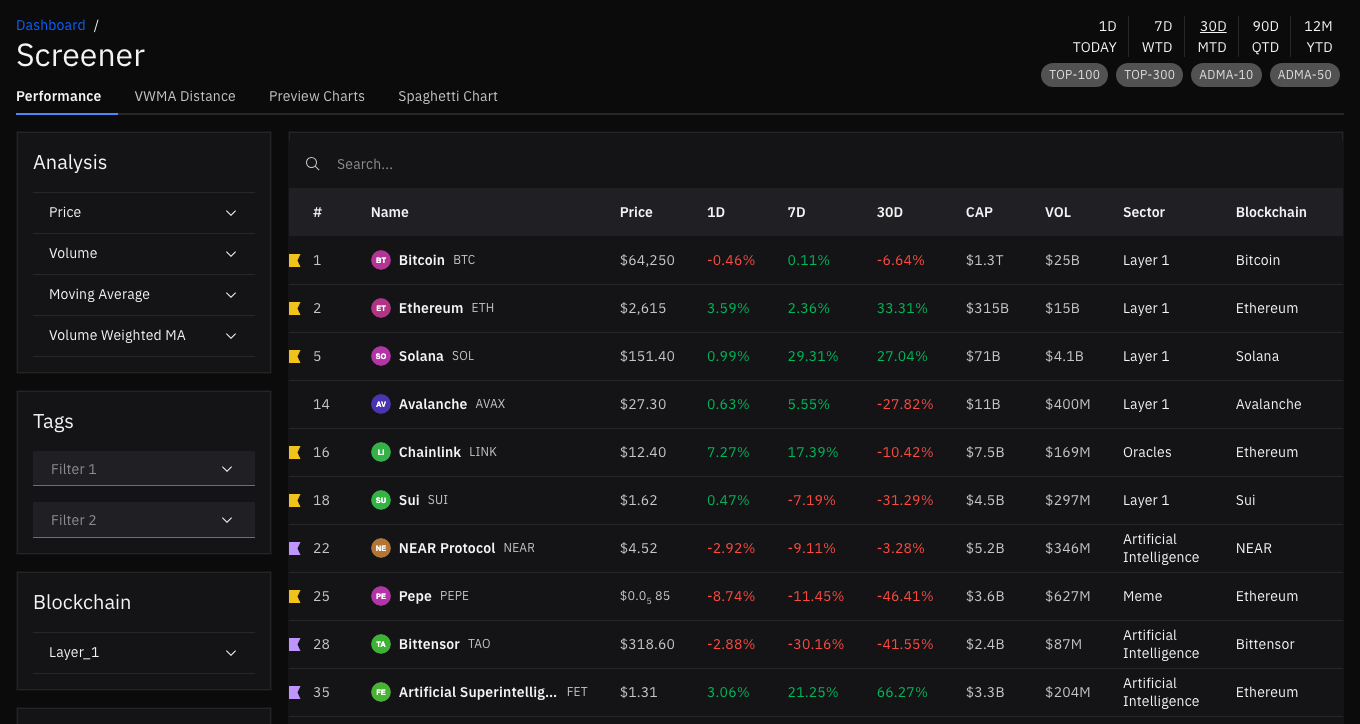Click the yellow flag on Solana row

pyautogui.click(x=295, y=356)
